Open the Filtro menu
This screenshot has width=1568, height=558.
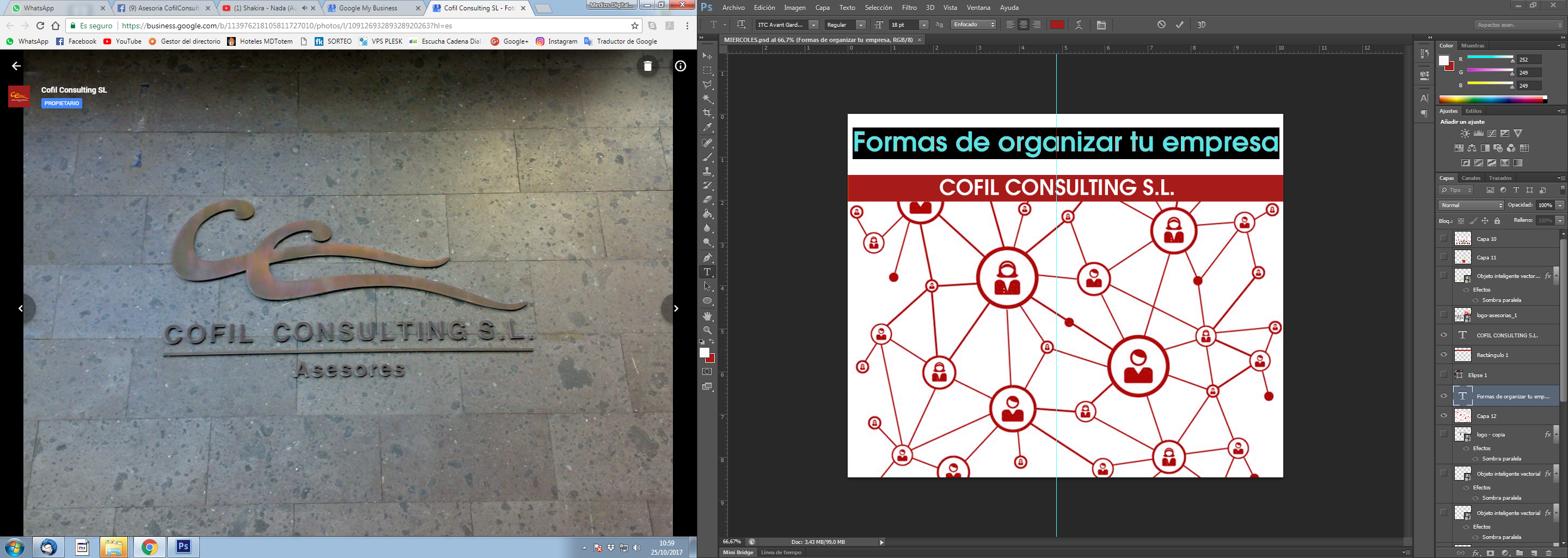click(x=909, y=8)
